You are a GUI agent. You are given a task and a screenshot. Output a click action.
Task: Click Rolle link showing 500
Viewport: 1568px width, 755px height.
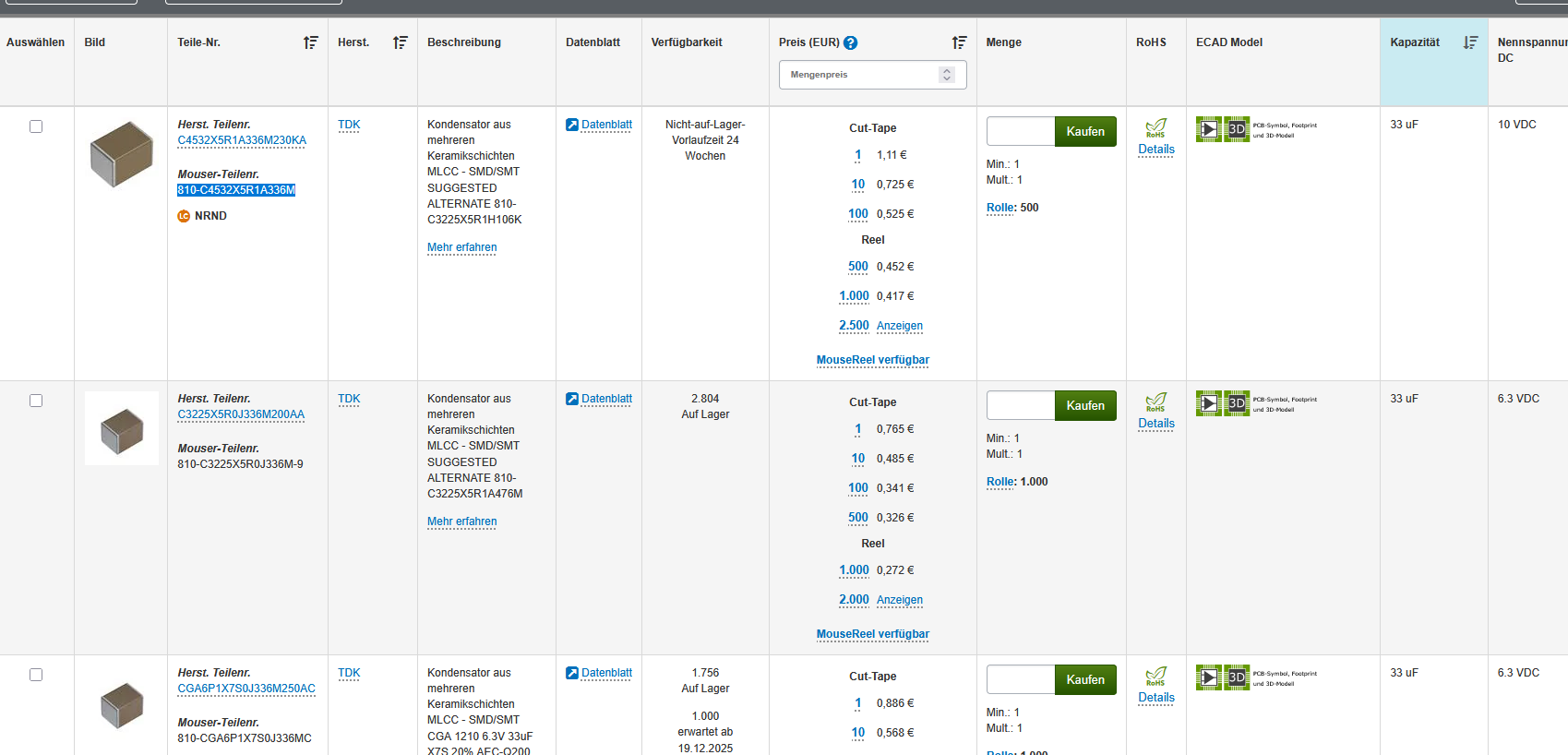1000,208
